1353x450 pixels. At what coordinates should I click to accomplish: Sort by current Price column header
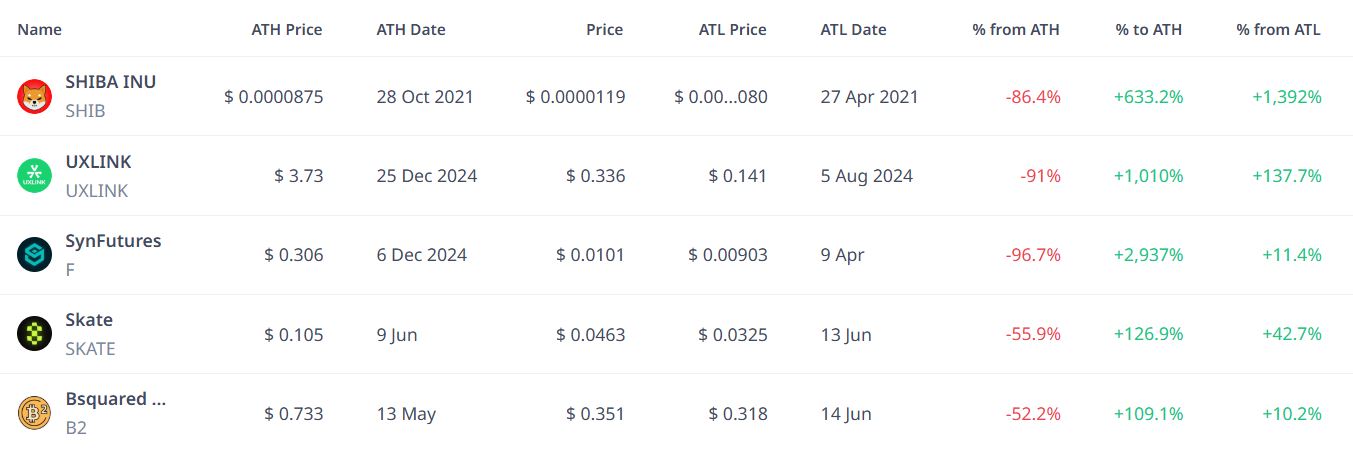coord(605,30)
